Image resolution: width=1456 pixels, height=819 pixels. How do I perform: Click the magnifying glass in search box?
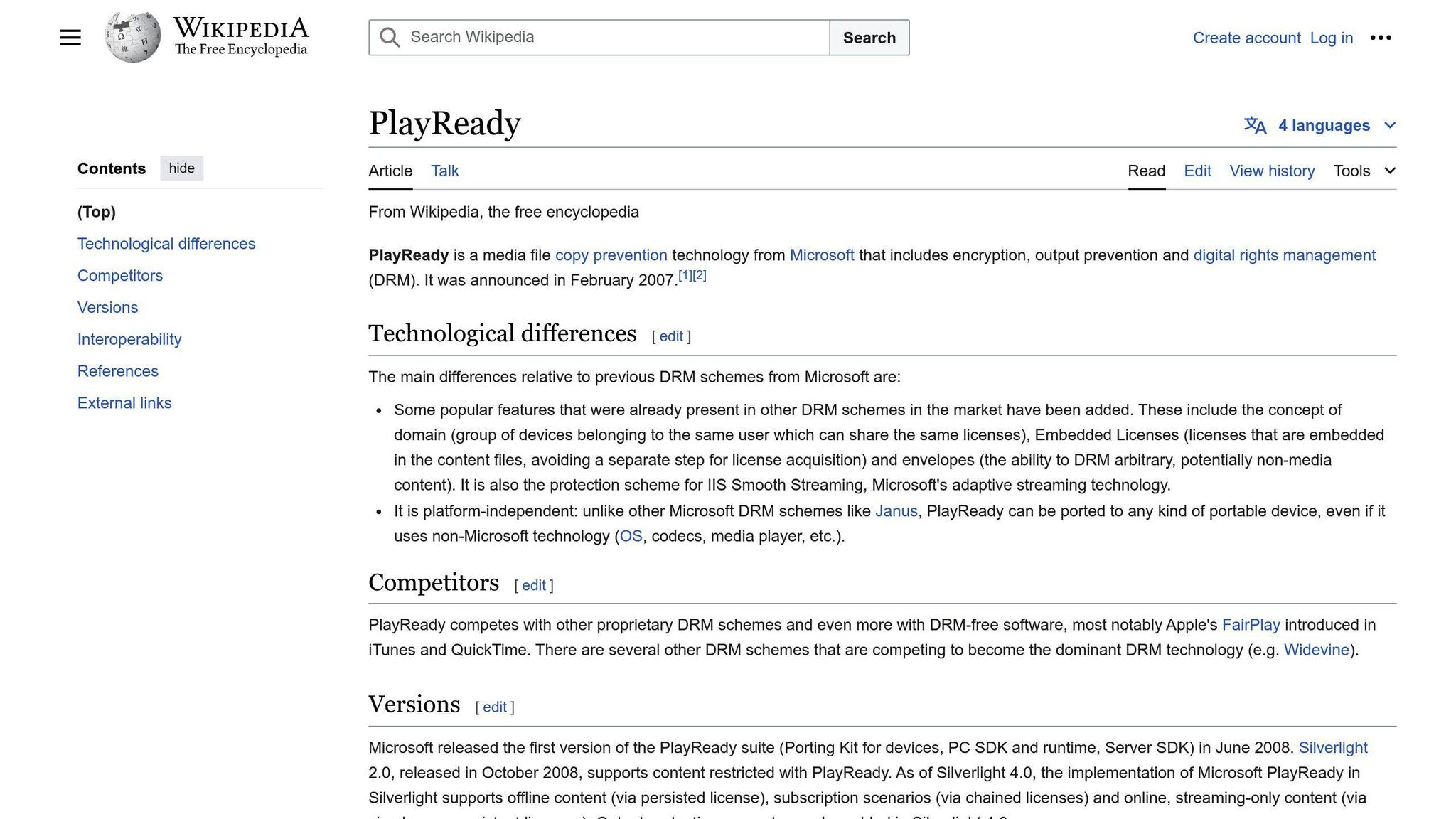pyautogui.click(x=390, y=38)
